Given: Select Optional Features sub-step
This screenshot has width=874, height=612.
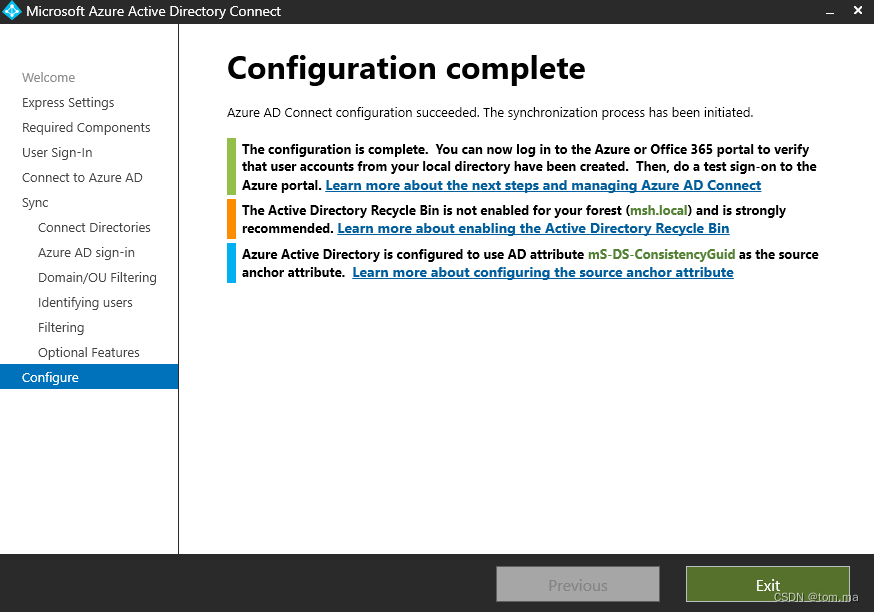Looking at the screenshot, I should coord(89,353).
